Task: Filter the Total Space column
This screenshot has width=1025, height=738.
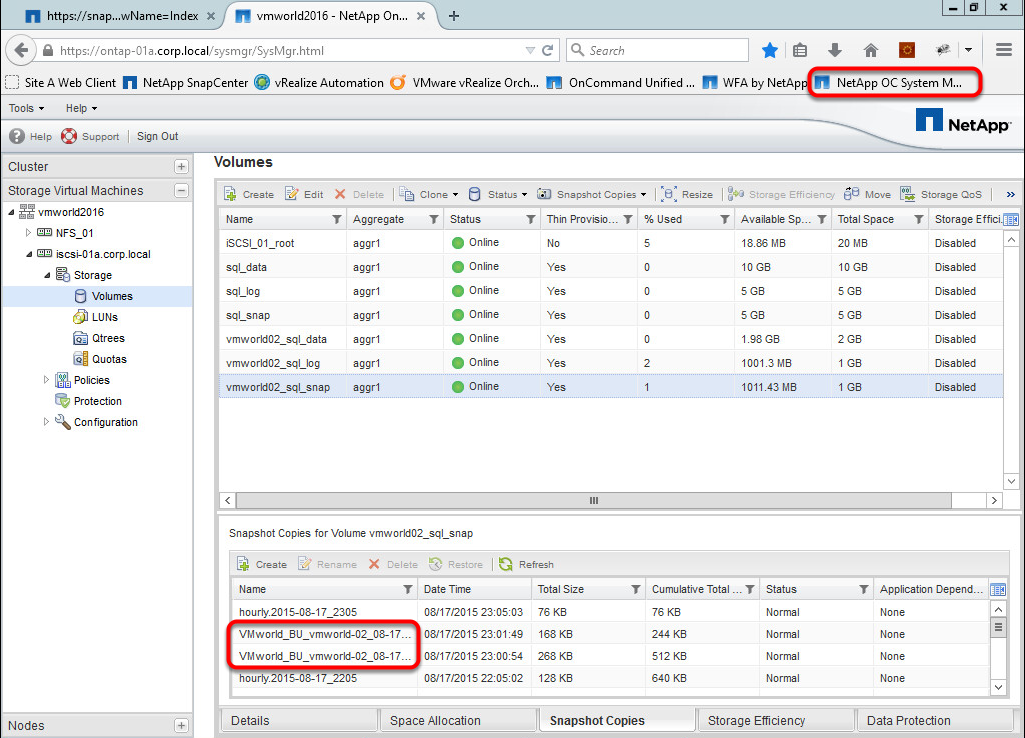Action: pyautogui.click(x=918, y=220)
